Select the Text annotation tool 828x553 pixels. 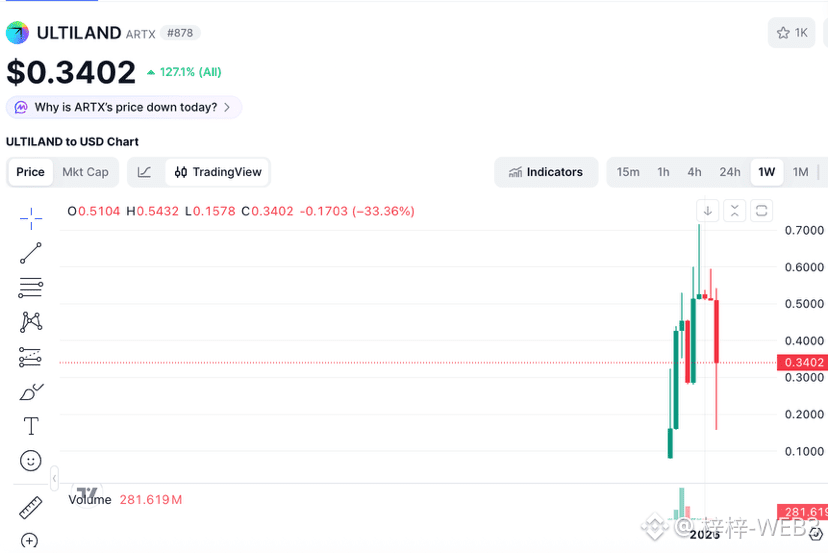click(x=31, y=426)
